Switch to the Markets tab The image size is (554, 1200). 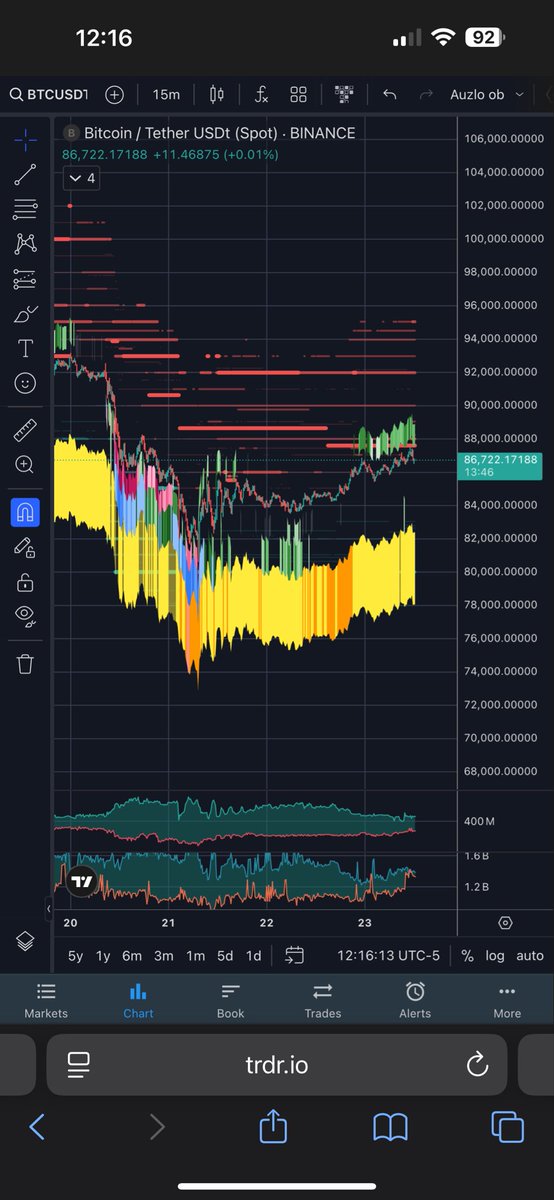[46, 1000]
